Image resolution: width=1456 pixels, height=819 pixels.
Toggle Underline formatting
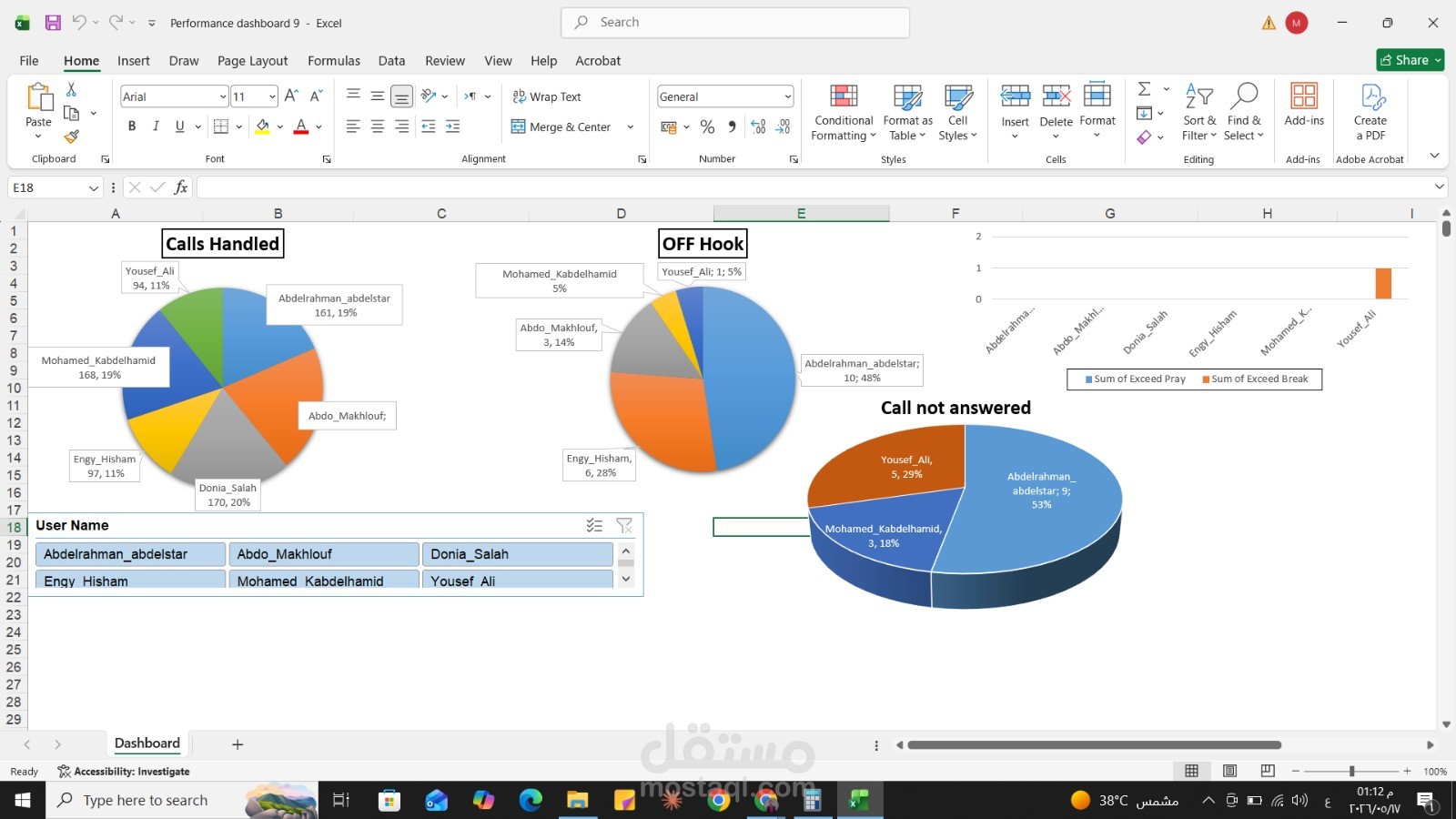tap(179, 126)
